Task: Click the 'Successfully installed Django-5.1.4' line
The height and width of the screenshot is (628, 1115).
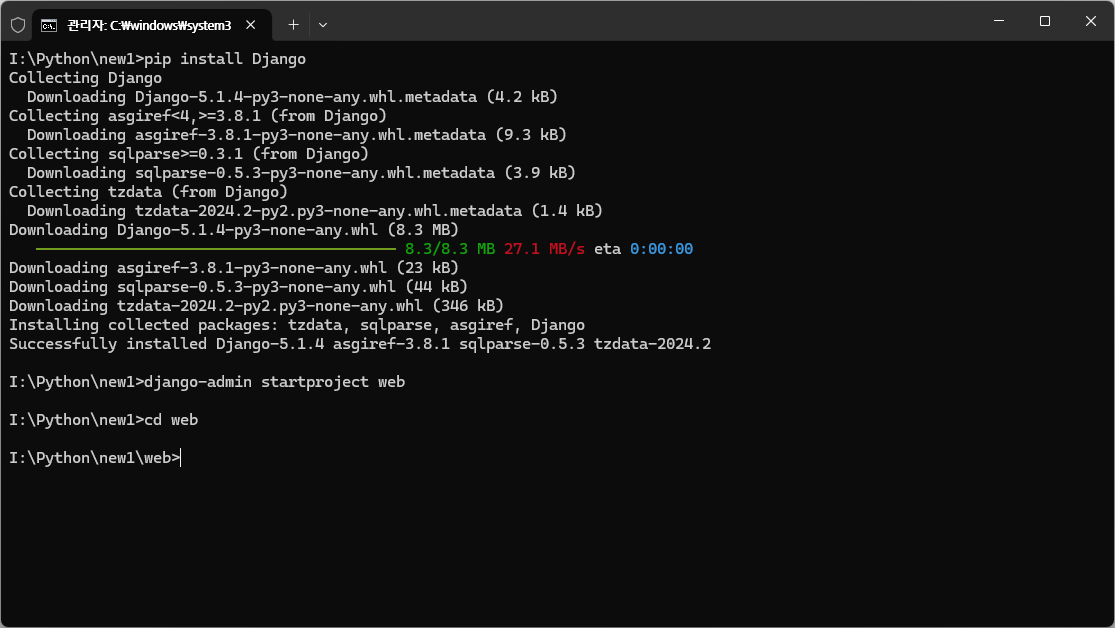Action: point(360,344)
